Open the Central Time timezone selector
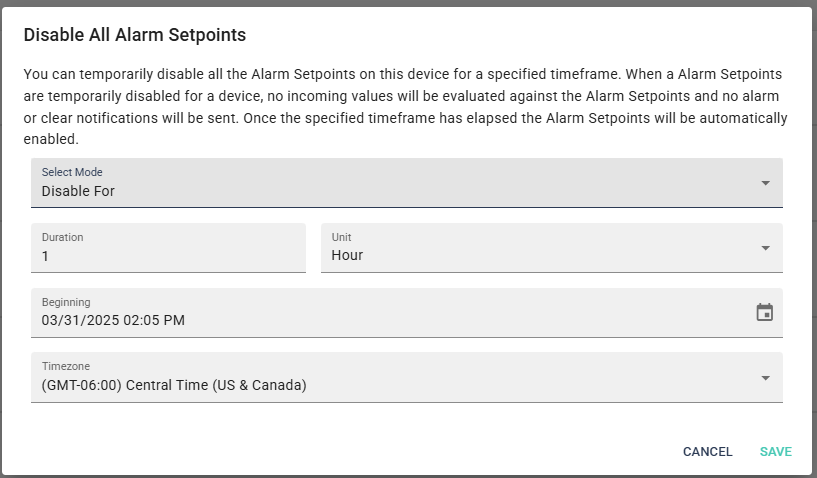This screenshot has width=817, height=478. [406, 378]
